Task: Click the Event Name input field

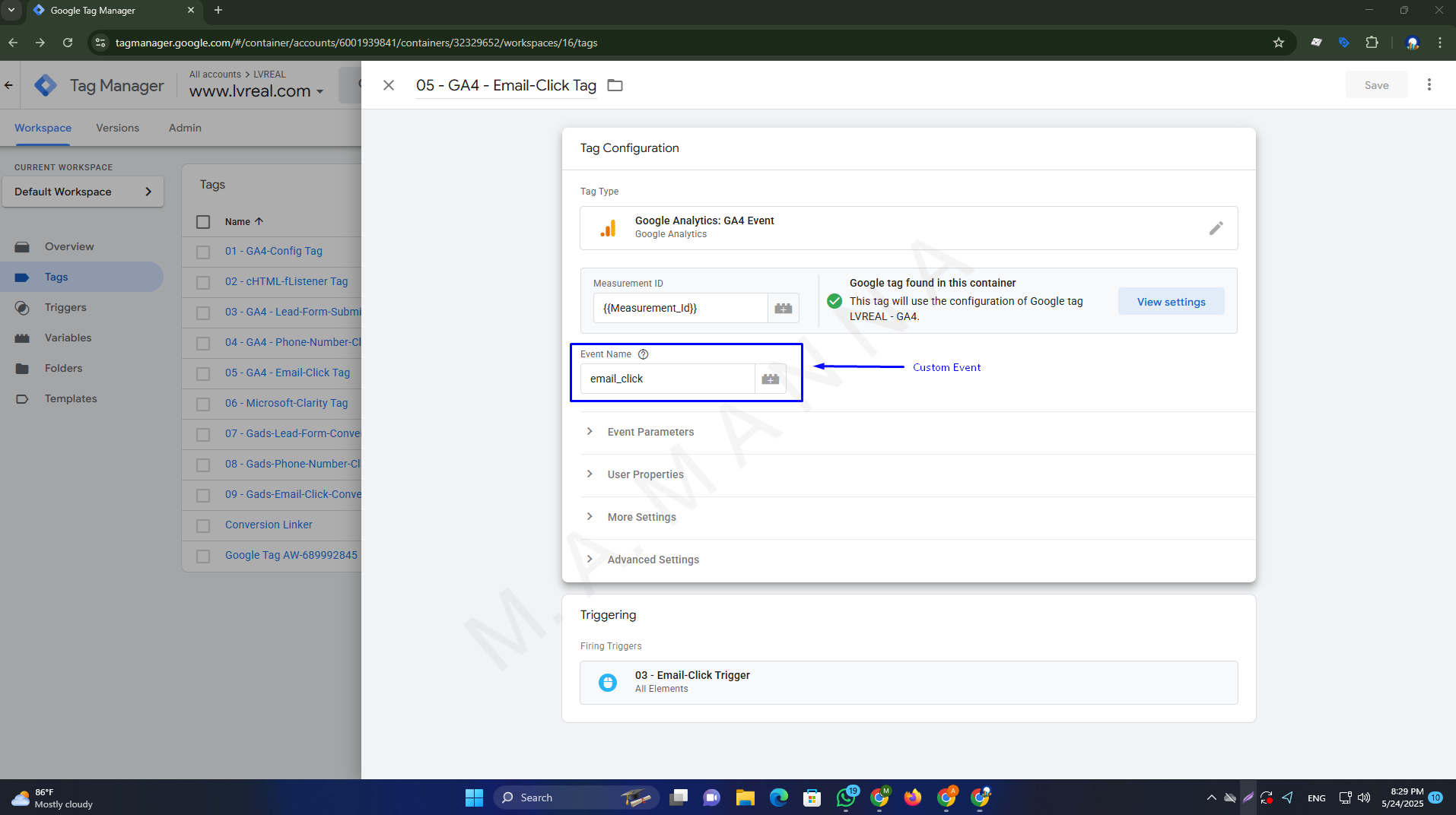Action: pos(667,379)
